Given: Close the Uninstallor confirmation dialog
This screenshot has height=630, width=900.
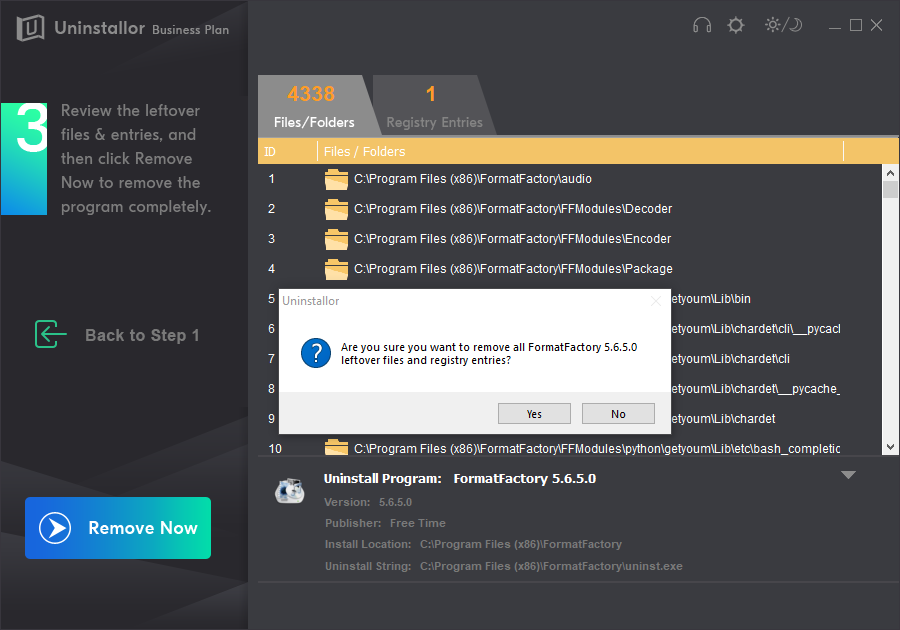Looking at the screenshot, I should [x=656, y=301].
